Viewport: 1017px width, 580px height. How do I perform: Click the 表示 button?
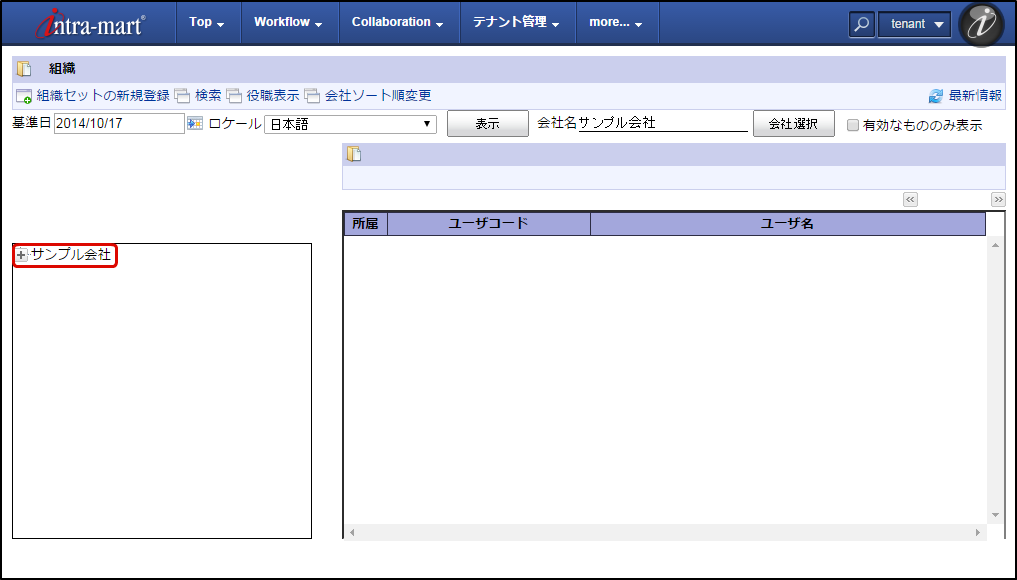487,124
